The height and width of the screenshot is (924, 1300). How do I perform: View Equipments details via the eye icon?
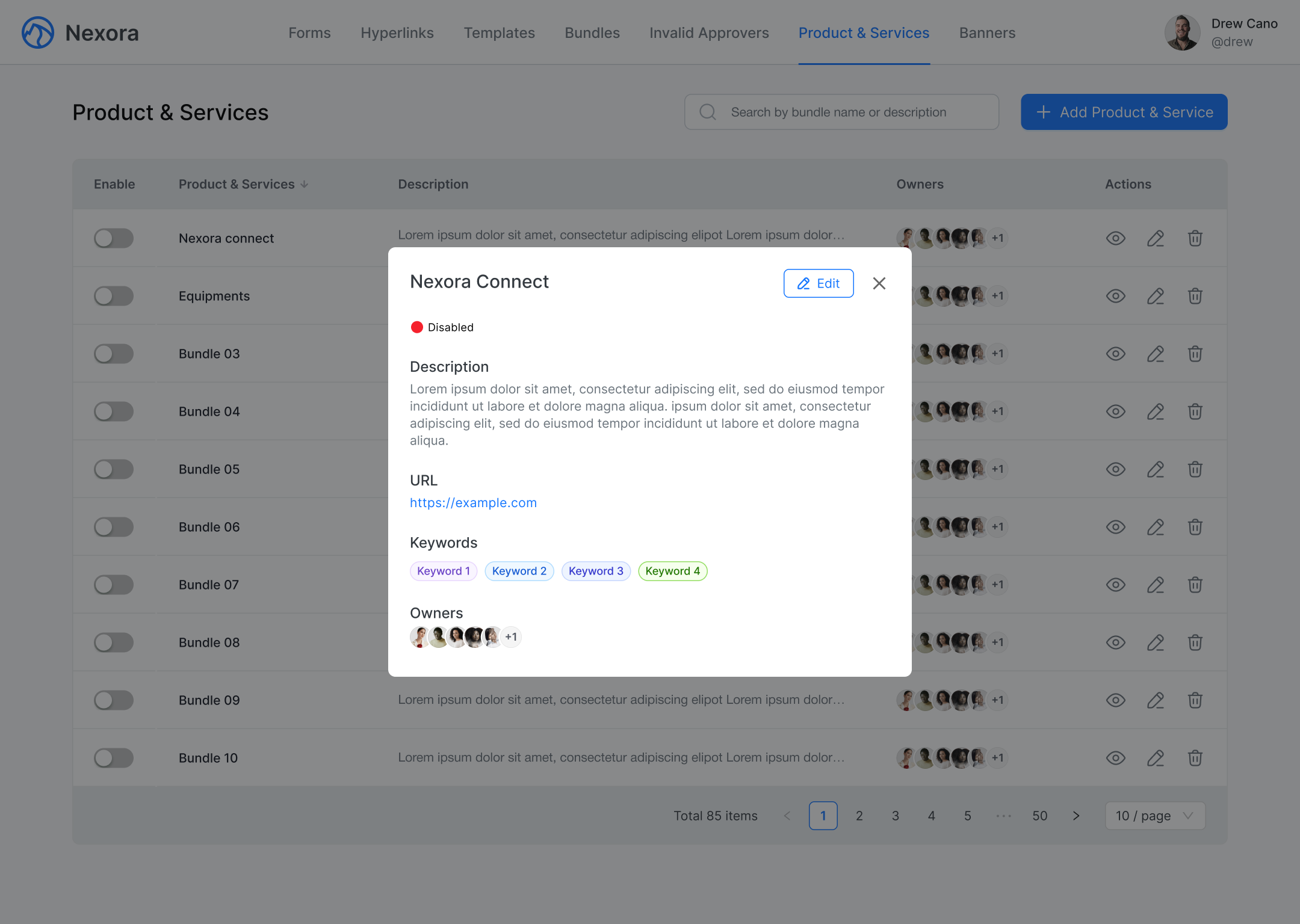(1115, 296)
